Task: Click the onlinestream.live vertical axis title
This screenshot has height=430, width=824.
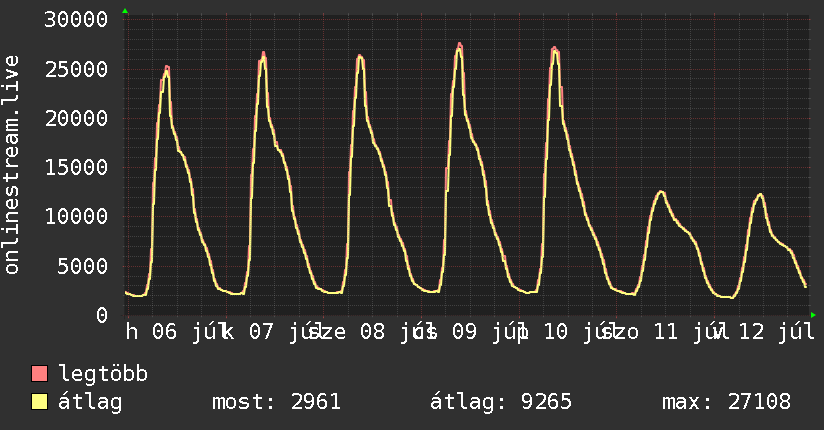Action: 11,165
